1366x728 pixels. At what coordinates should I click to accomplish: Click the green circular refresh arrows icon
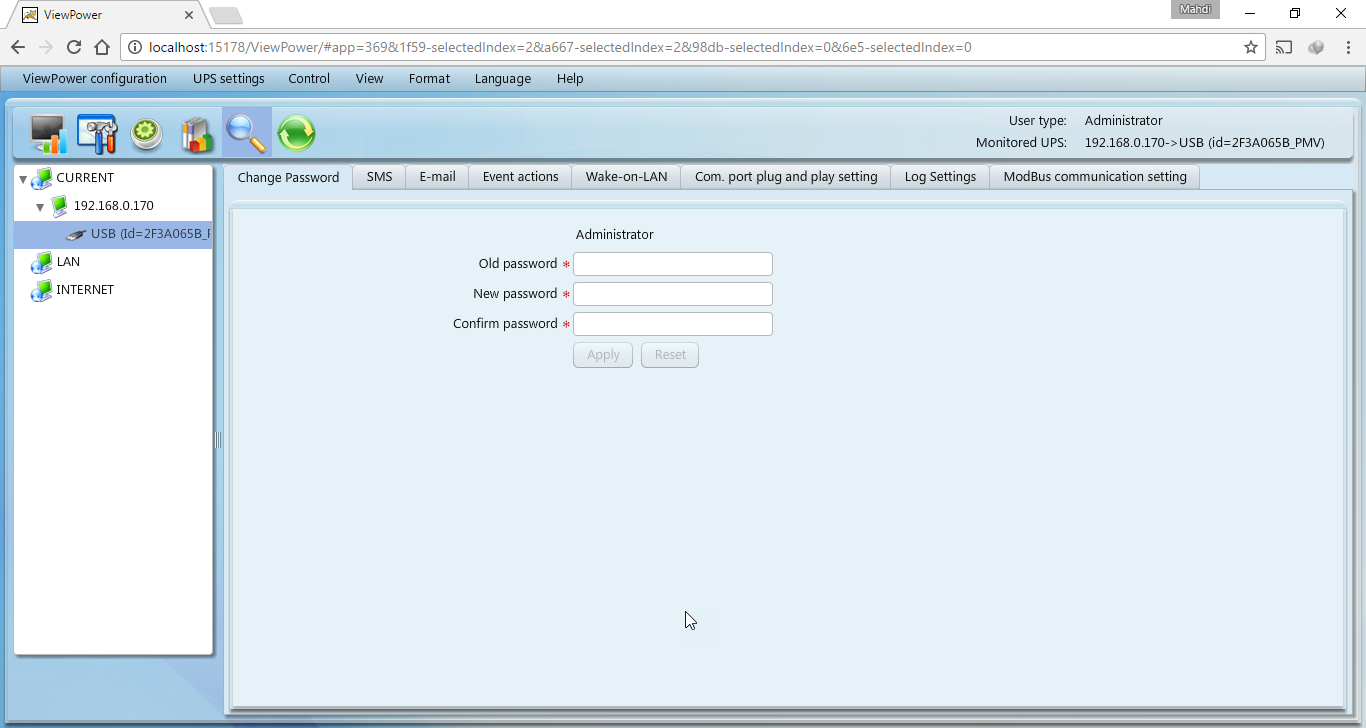pos(296,133)
